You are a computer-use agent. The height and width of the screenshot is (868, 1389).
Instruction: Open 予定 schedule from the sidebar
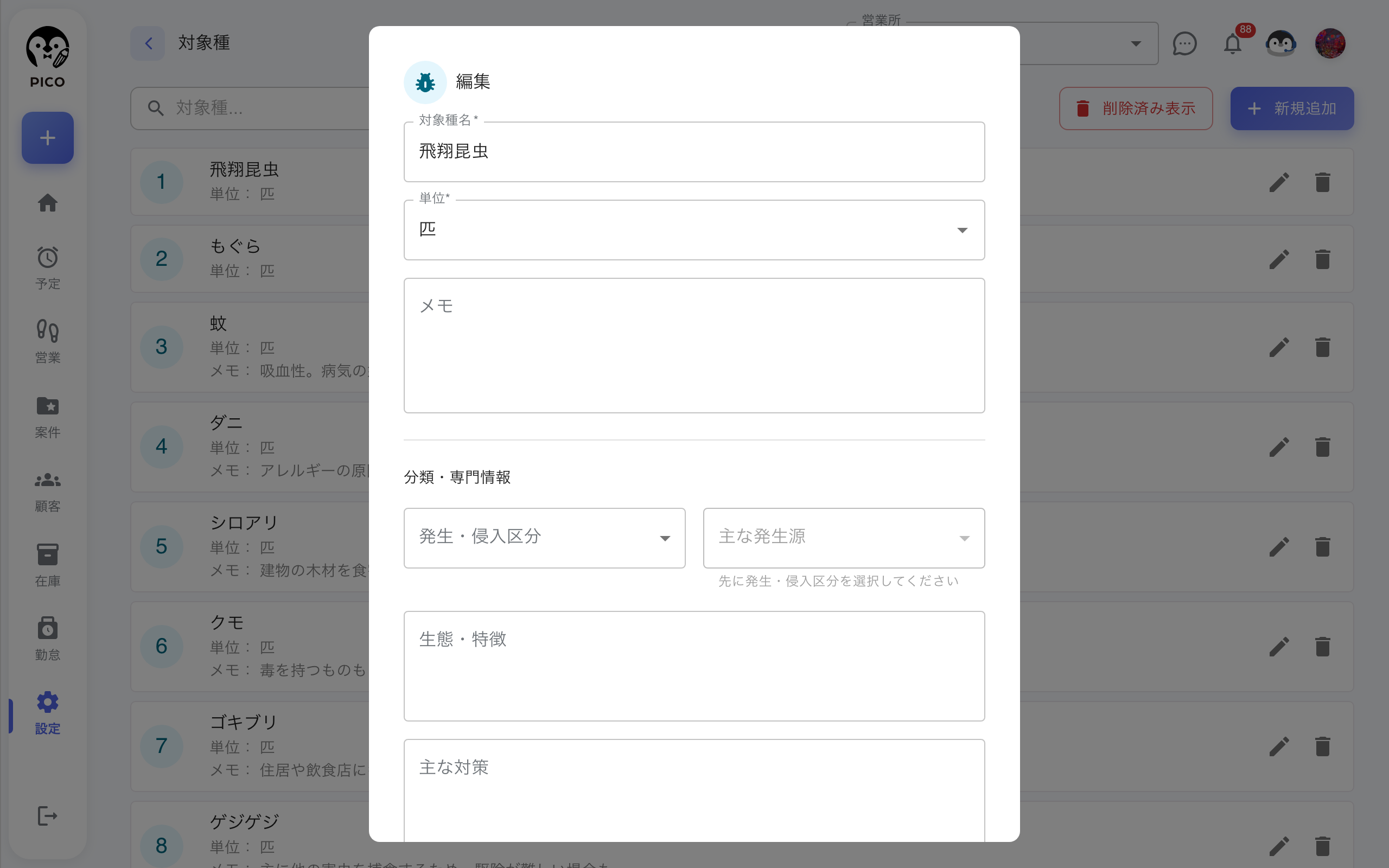point(48,268)
